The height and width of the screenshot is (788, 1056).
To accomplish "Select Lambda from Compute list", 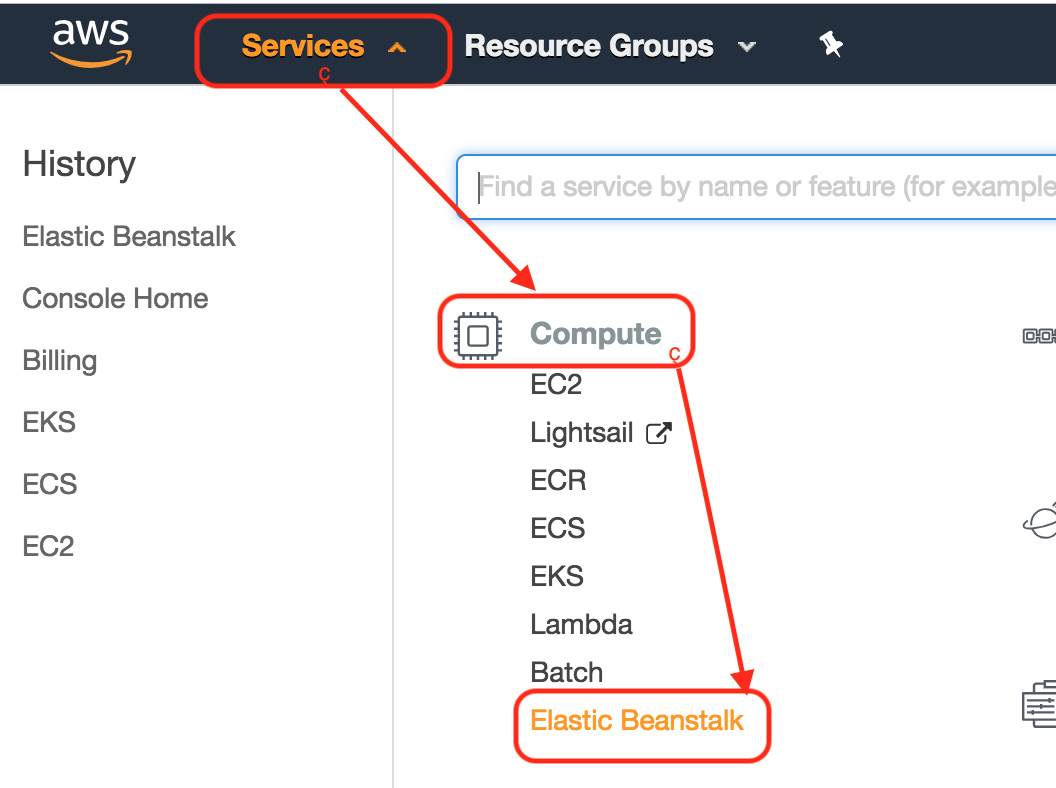I will (x=581, y=625).
